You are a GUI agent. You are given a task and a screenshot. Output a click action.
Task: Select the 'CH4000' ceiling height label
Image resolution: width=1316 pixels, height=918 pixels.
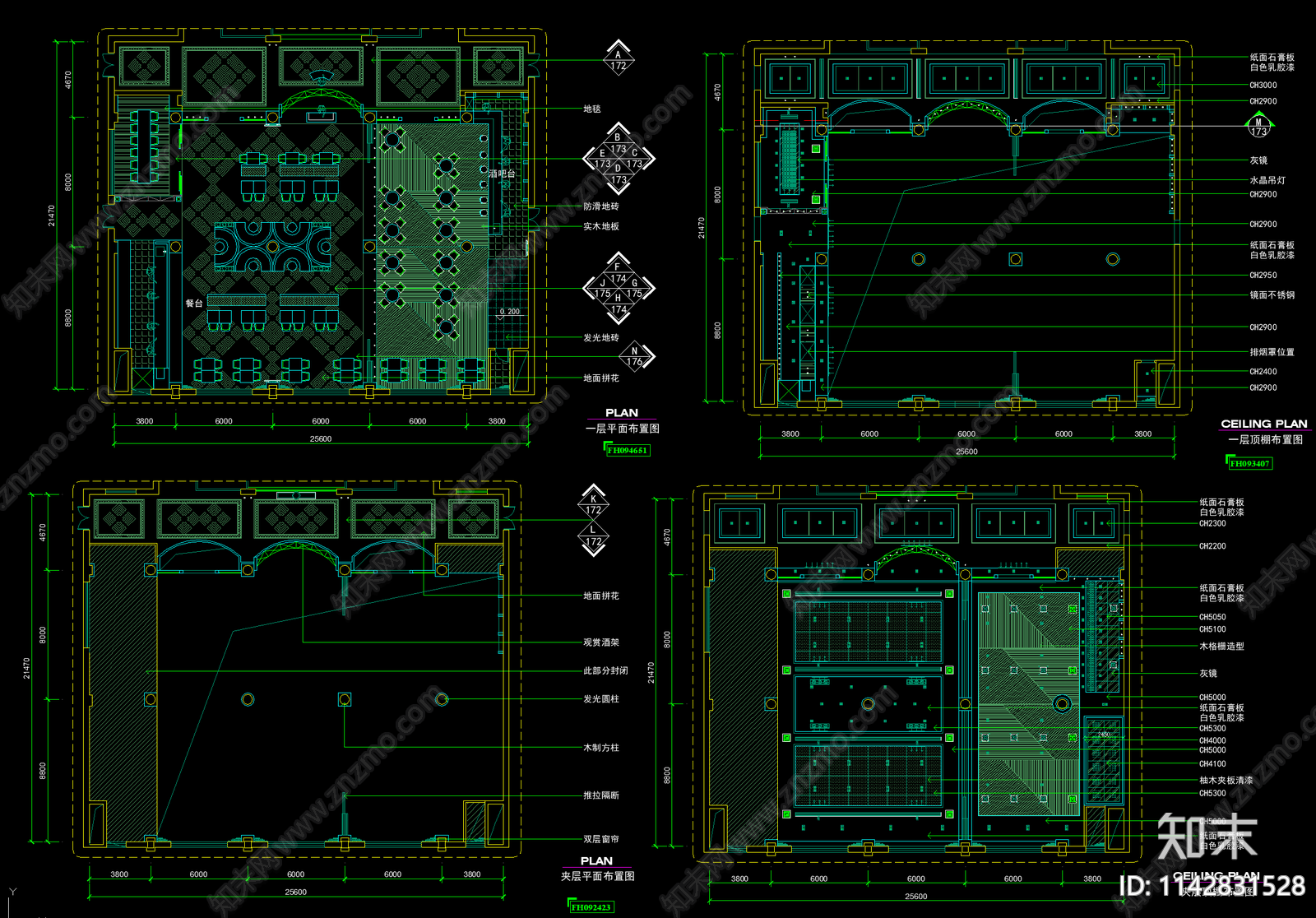coord(1212,740)
